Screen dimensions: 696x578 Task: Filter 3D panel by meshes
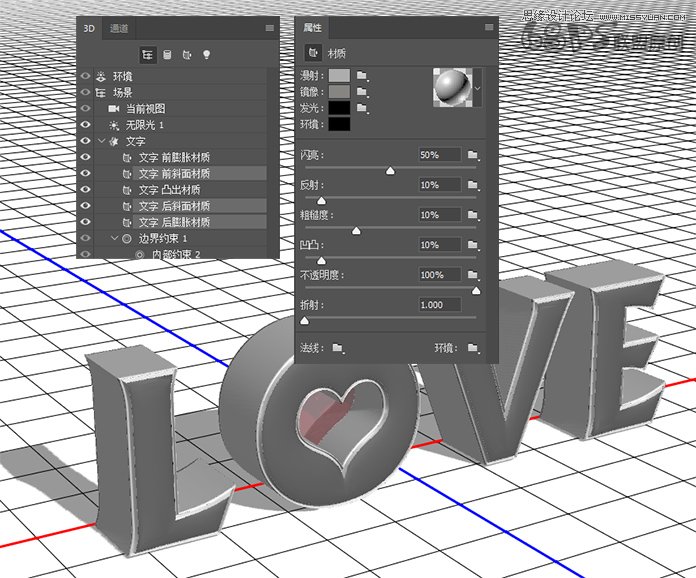point(167,55)
